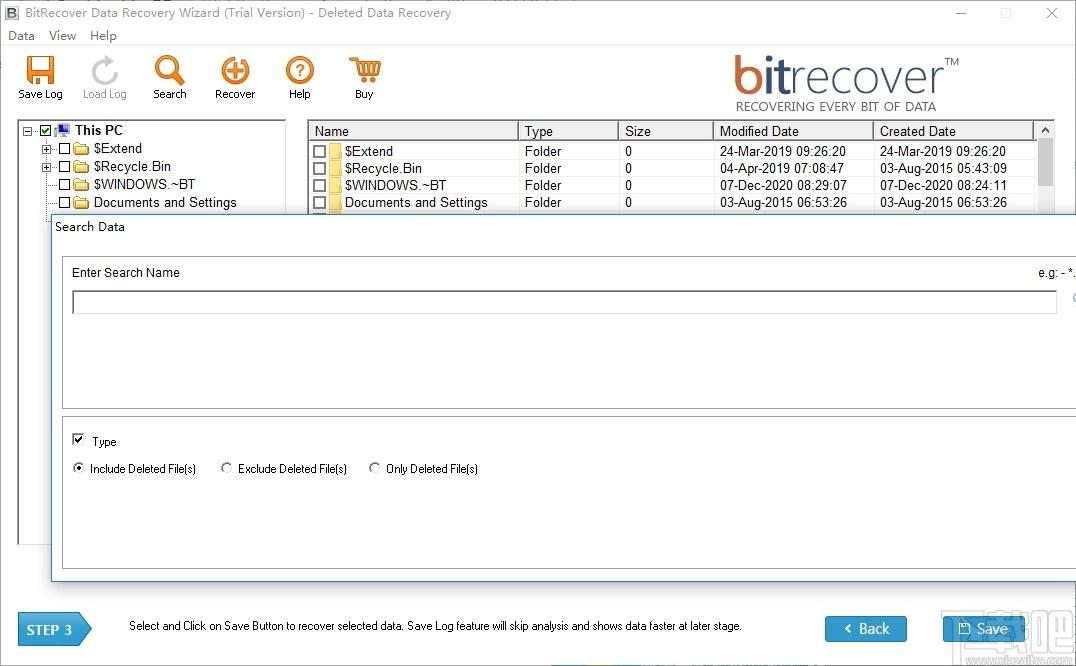The image size is (1076, 666).
Task: Click the This PC computer icon
Action: pos(63,130)
